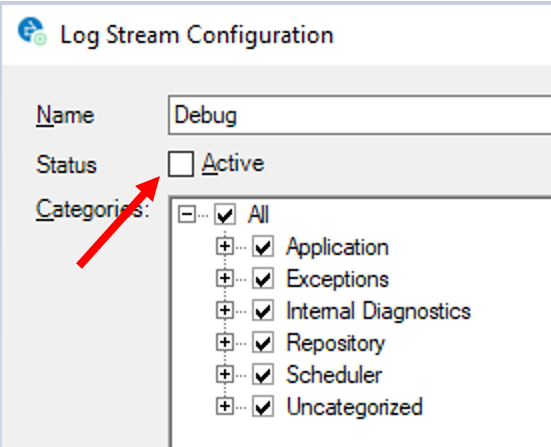Viewport: 551px width, 447px height.
Task: Enable the Active status checkbox
Action: (x=181, y=164)
